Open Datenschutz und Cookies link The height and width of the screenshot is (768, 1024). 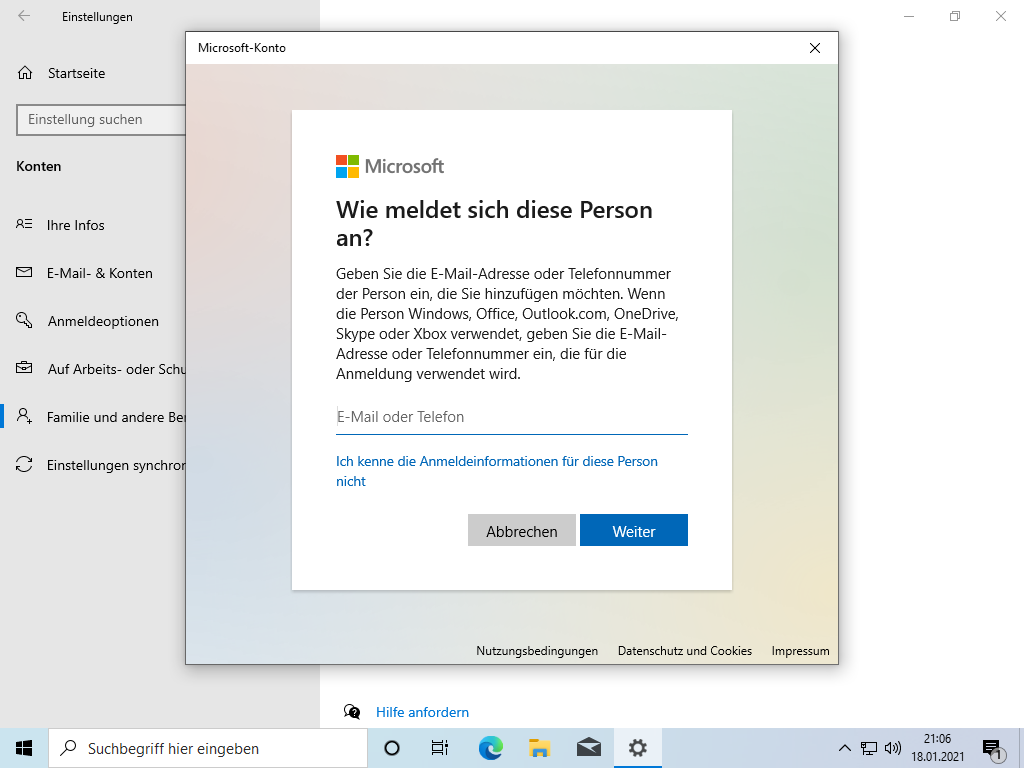click(684, 651)
